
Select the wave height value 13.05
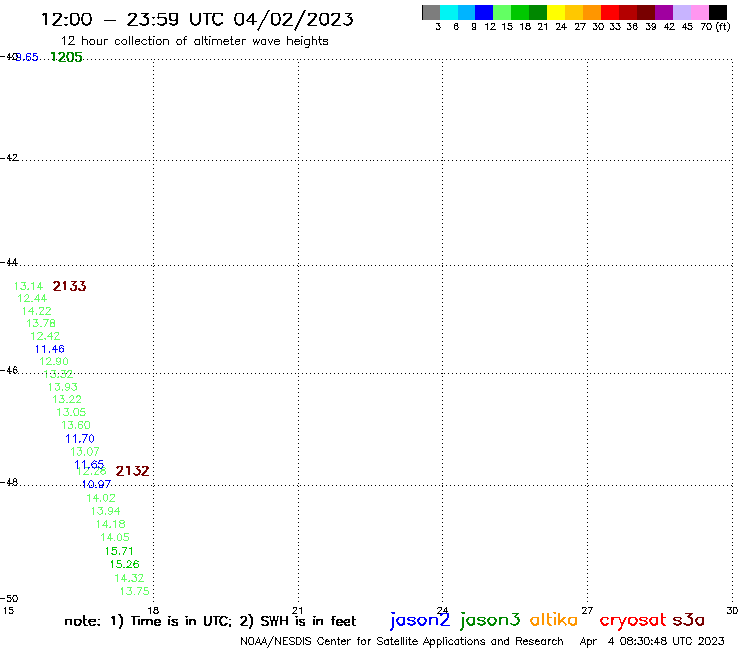[71, 412]
